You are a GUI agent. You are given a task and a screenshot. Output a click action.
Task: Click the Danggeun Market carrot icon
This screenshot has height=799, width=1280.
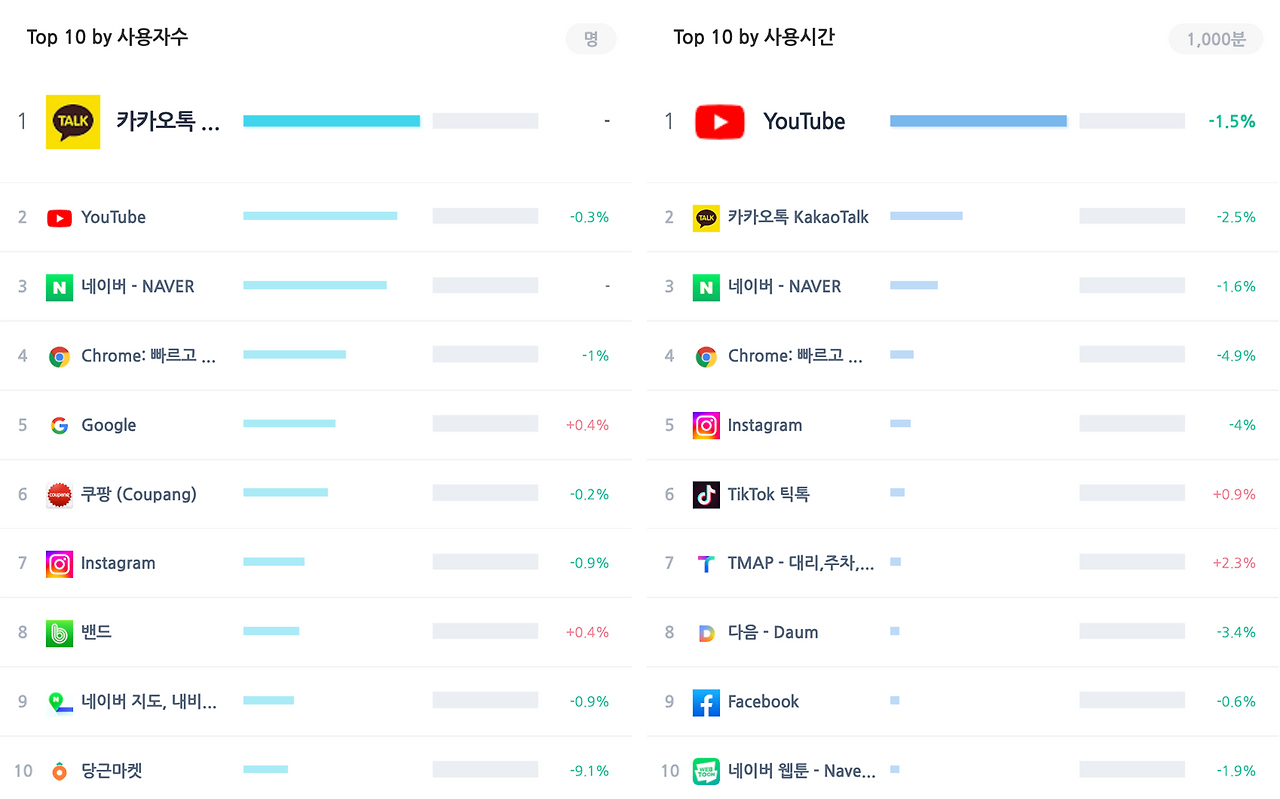pos(59,771)
